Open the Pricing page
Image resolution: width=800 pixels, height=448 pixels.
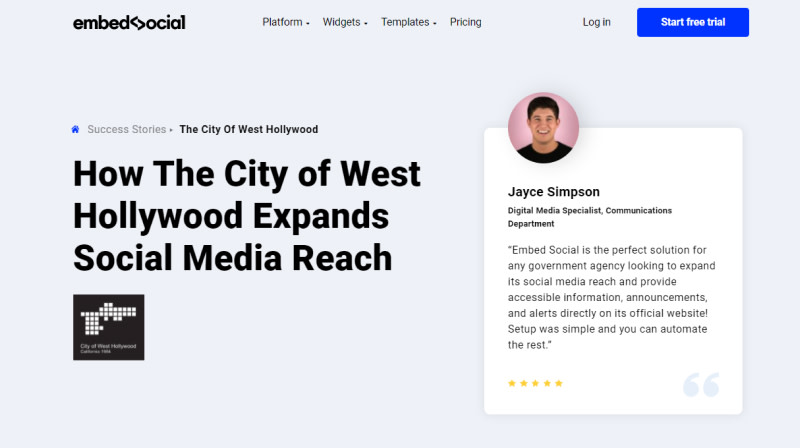click(x=465, y=22)
